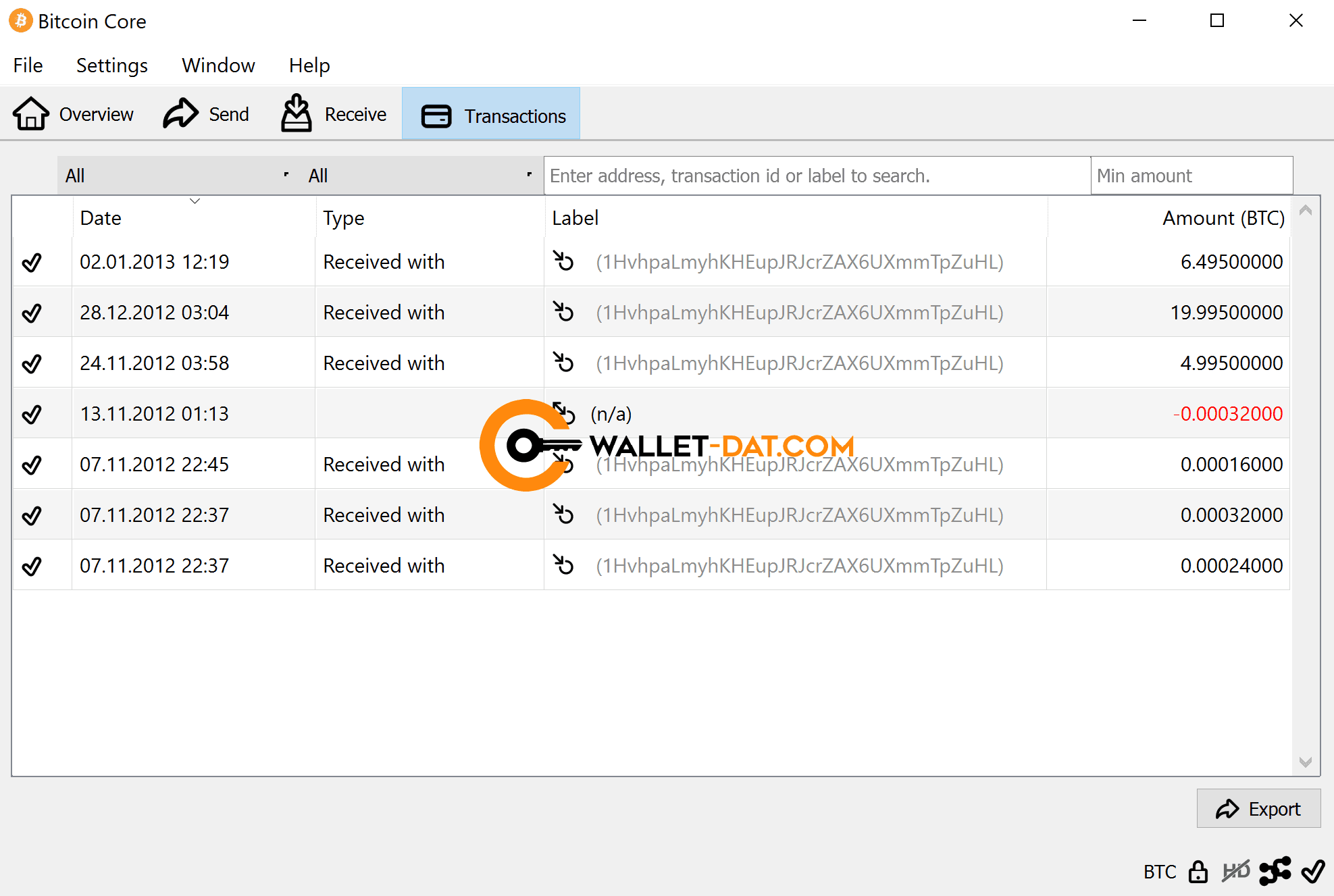Click the BTC unit selector in status bar
Screen dimensions: 1334x896
(x=1159, y=872)
